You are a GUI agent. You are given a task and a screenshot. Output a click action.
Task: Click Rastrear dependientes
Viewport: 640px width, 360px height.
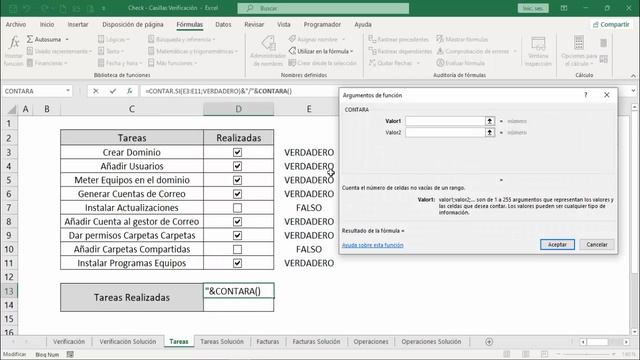tap(400, 51)
